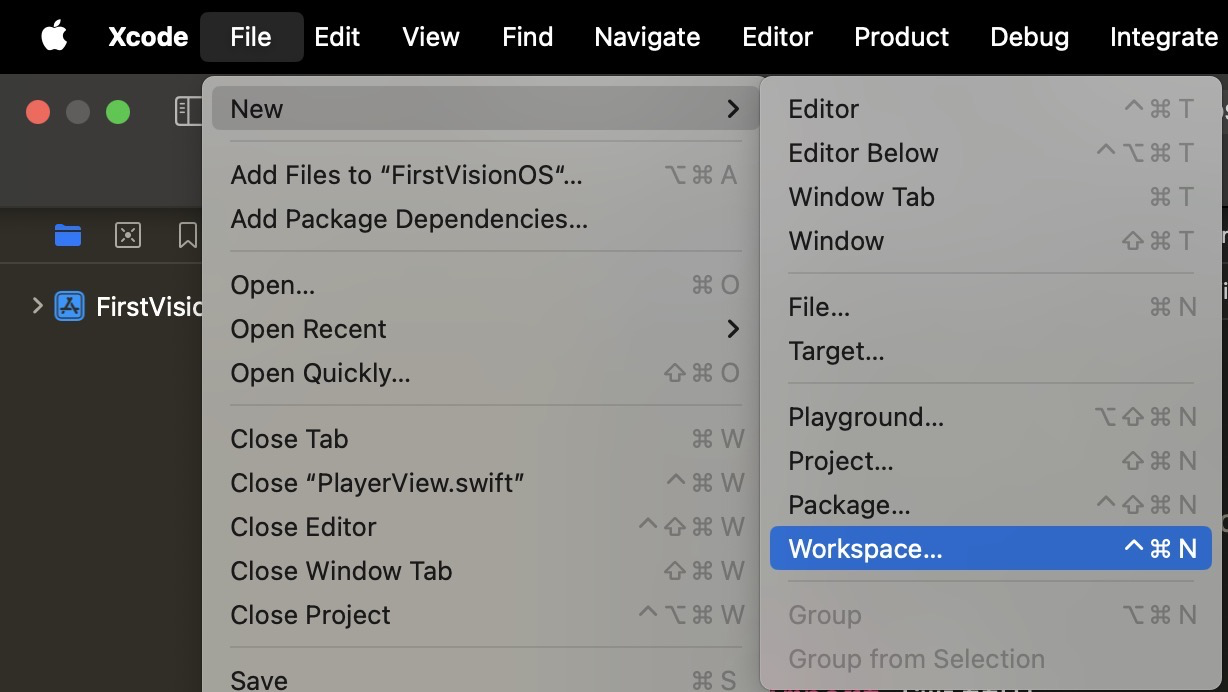Open the Editor menu in menu bar
1228x692 pixels.
coord(778,37)
